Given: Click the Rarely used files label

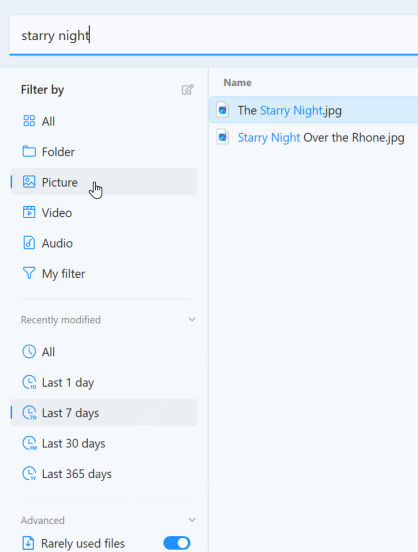Looking at the screenshot, I should (x=83, y=543).
